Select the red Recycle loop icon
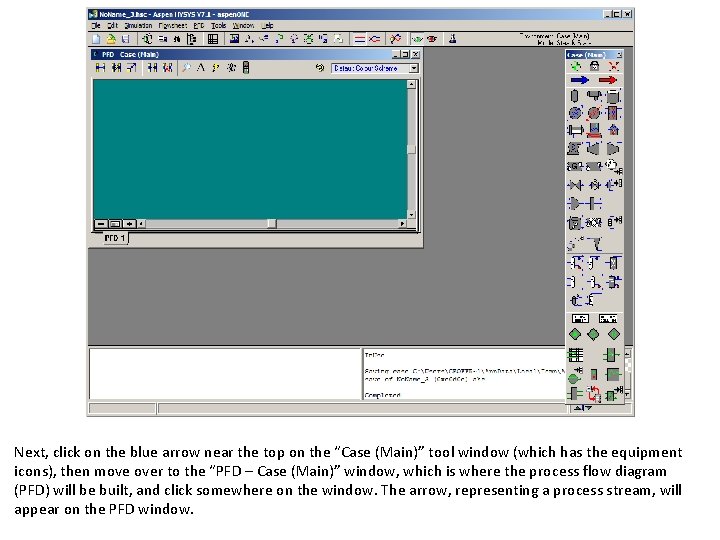The image size is (720, 540). (x=594, y=394)
